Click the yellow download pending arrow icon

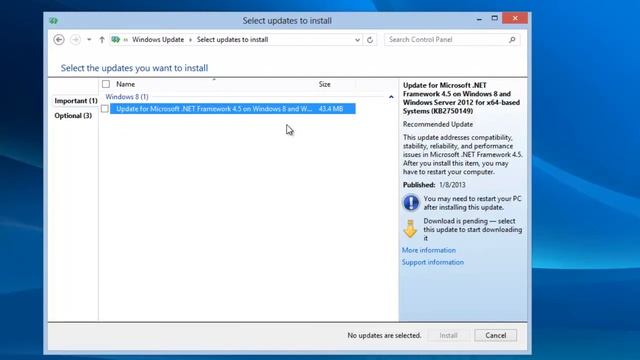point(410,228)
